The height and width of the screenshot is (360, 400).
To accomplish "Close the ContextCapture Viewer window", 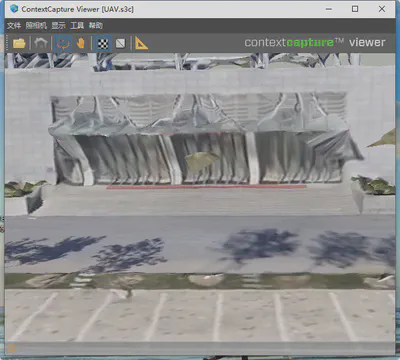I will 382,9.
